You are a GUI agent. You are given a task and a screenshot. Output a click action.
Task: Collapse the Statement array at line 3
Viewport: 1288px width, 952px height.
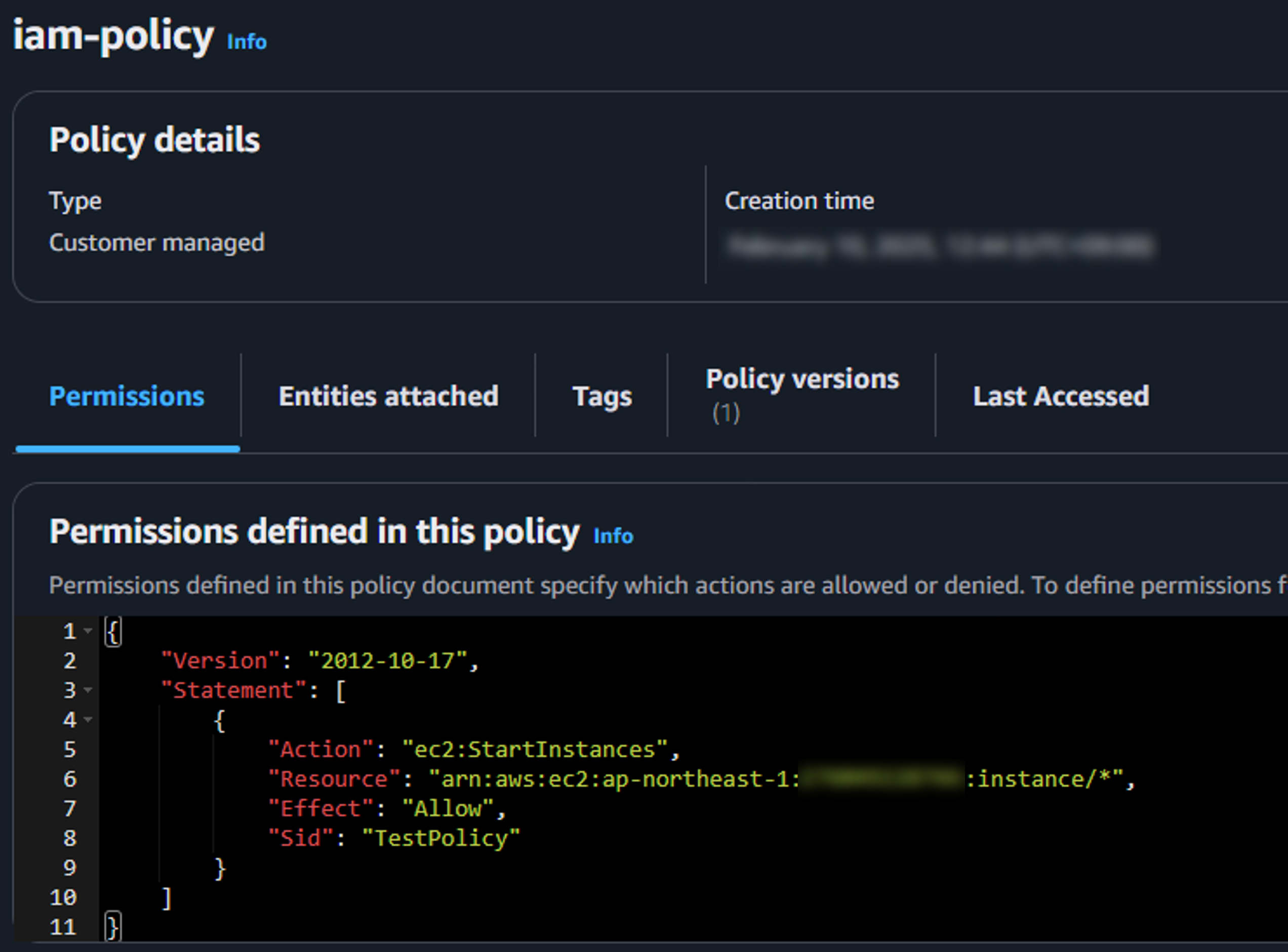coord(88,690)
